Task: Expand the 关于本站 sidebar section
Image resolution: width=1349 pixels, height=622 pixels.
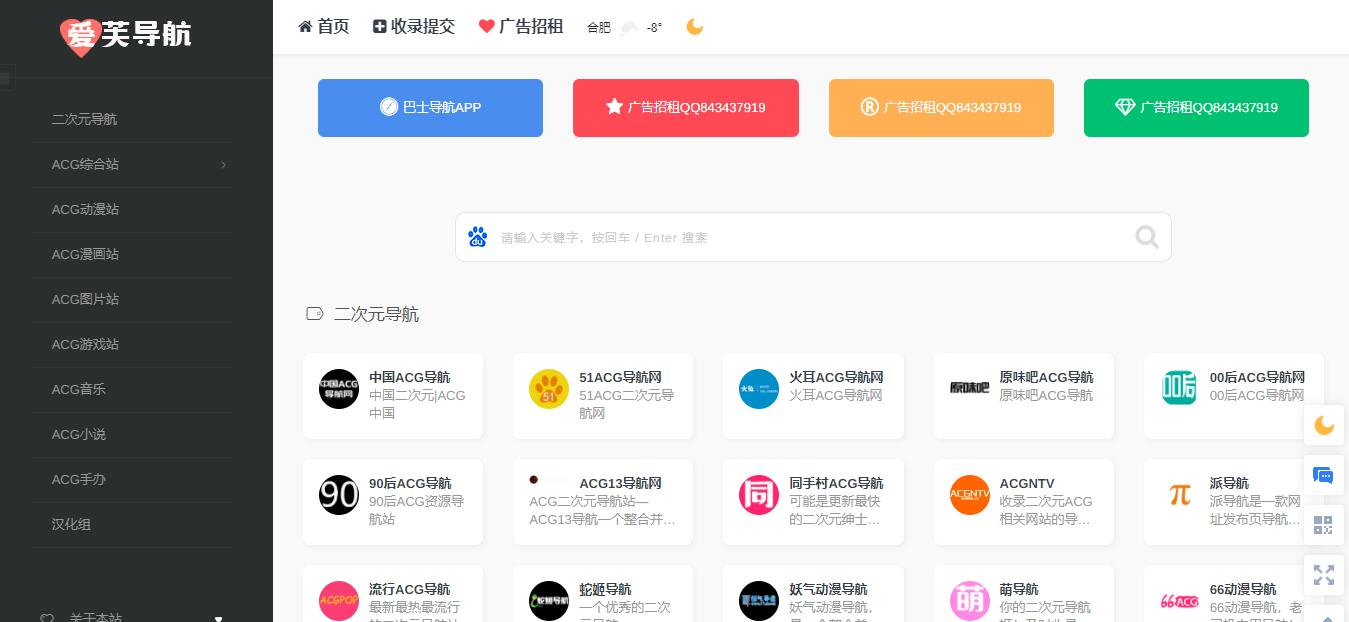Action: [219, 618]
